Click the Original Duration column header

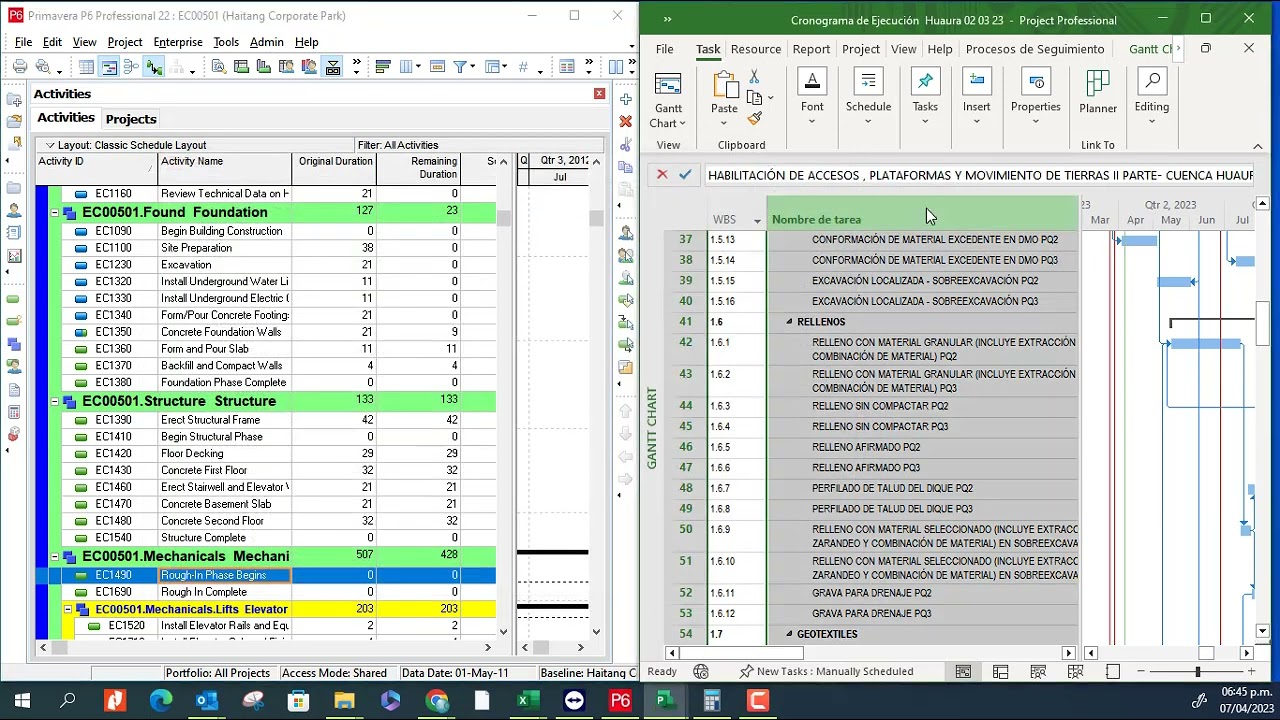tap(335, 168)
